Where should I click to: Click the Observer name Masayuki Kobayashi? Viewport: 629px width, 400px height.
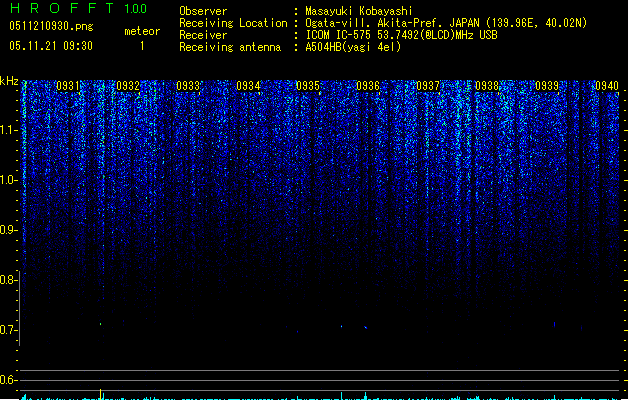pos(359,11)
